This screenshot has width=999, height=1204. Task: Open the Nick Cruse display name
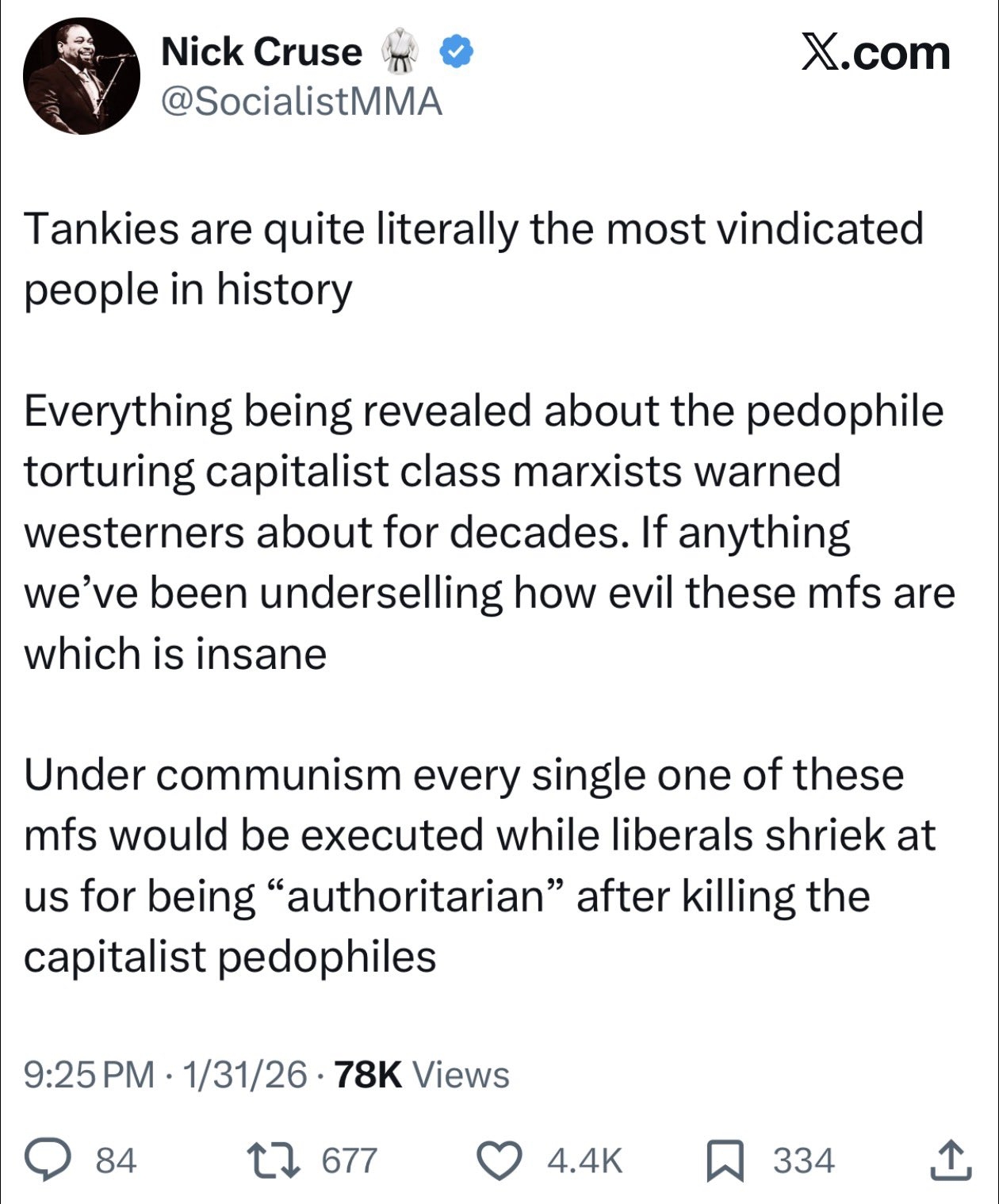point(261,52)
